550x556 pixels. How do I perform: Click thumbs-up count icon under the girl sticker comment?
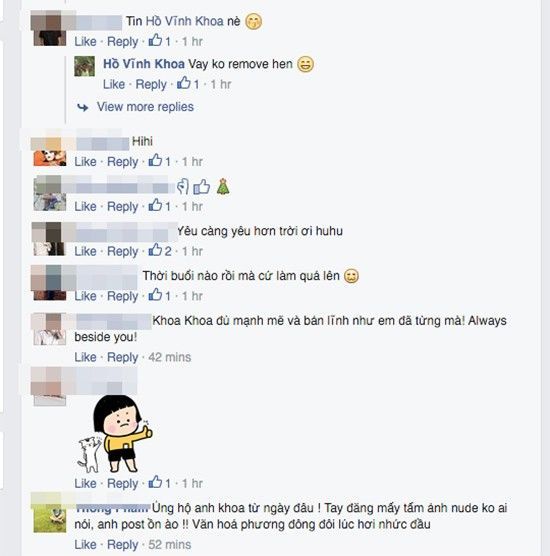(x=155, y=482)
